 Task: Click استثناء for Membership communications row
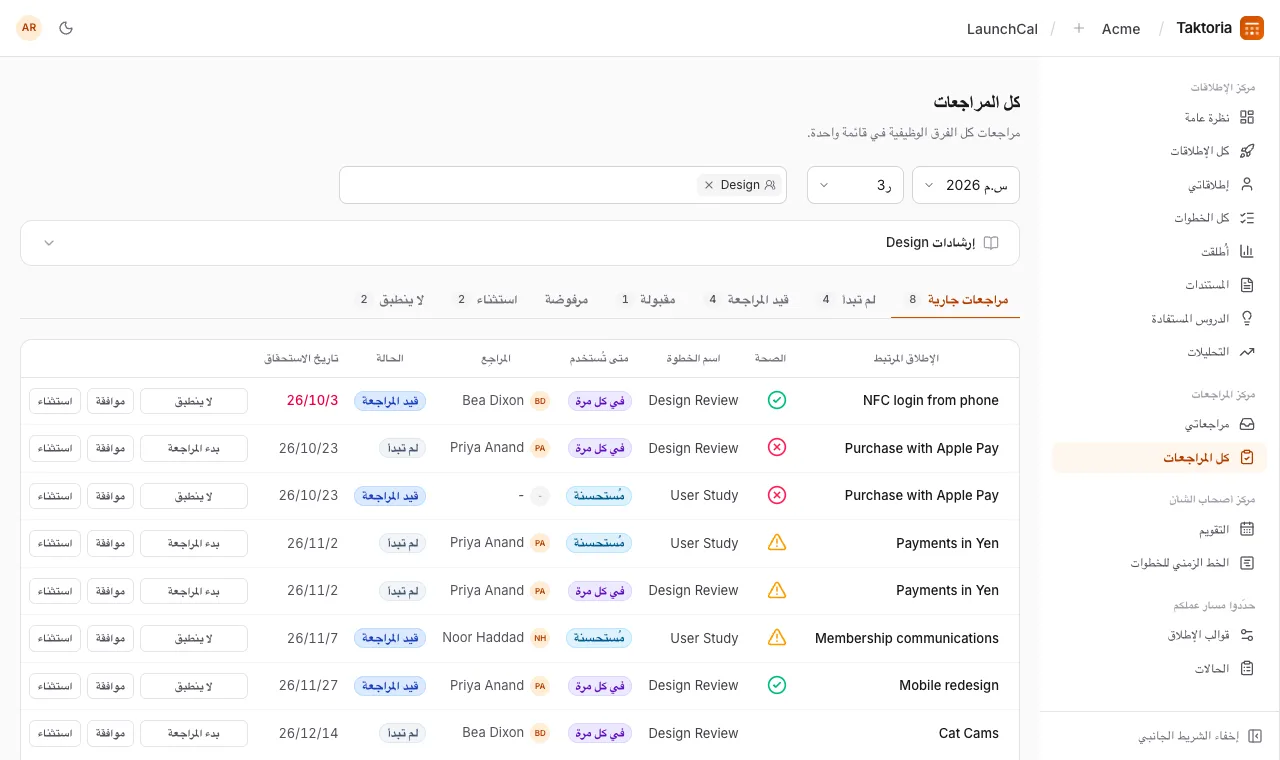coord(55,638)
